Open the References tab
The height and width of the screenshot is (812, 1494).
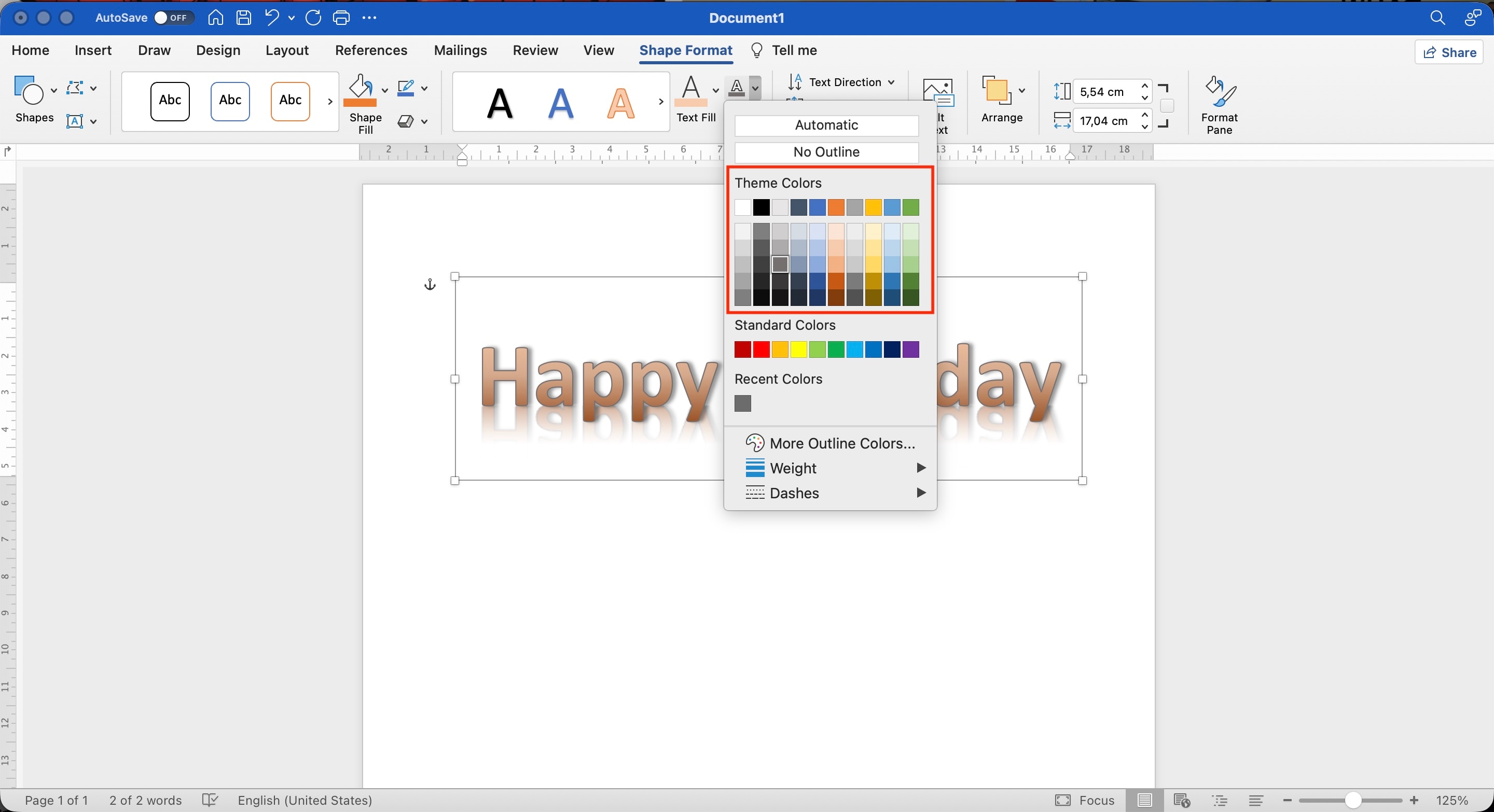click(371, 50)
